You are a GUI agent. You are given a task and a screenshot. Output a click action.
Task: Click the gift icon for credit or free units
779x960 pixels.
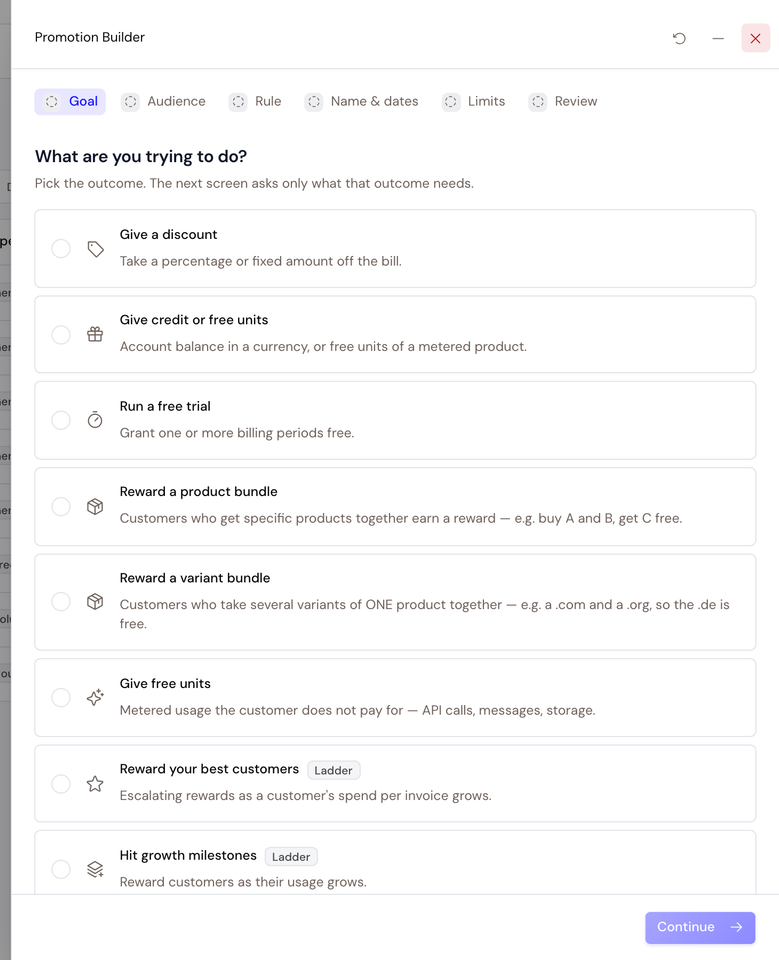point(95,334)
